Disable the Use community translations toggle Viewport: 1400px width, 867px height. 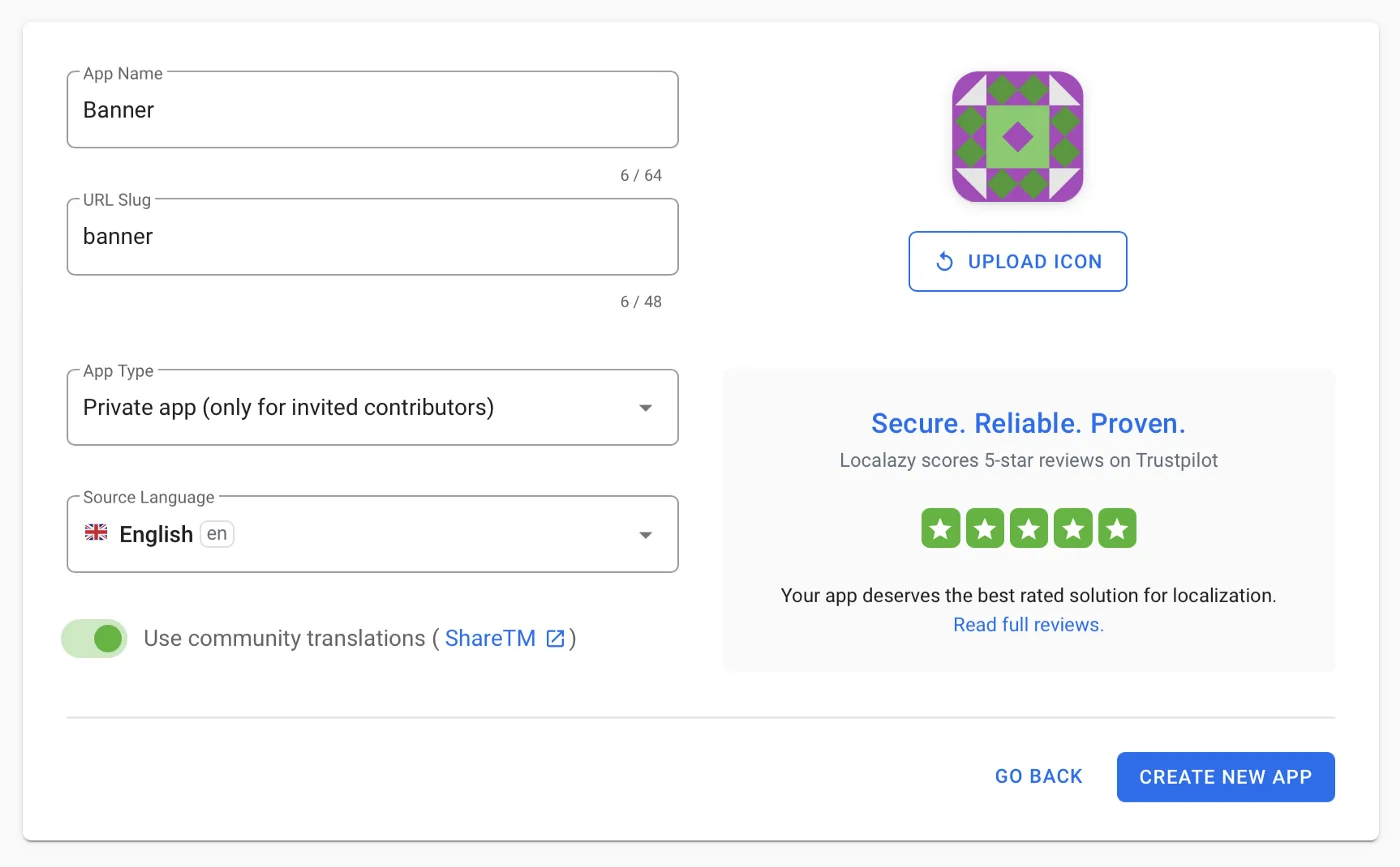tap(95, 638)
